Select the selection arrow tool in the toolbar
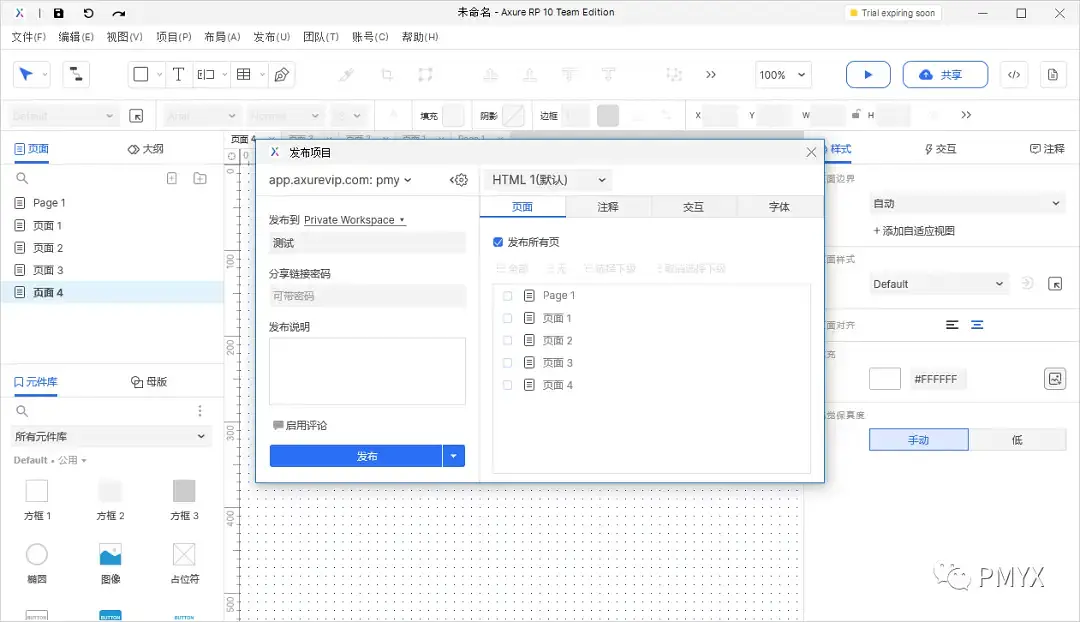1080x622 pixels. 26,74
